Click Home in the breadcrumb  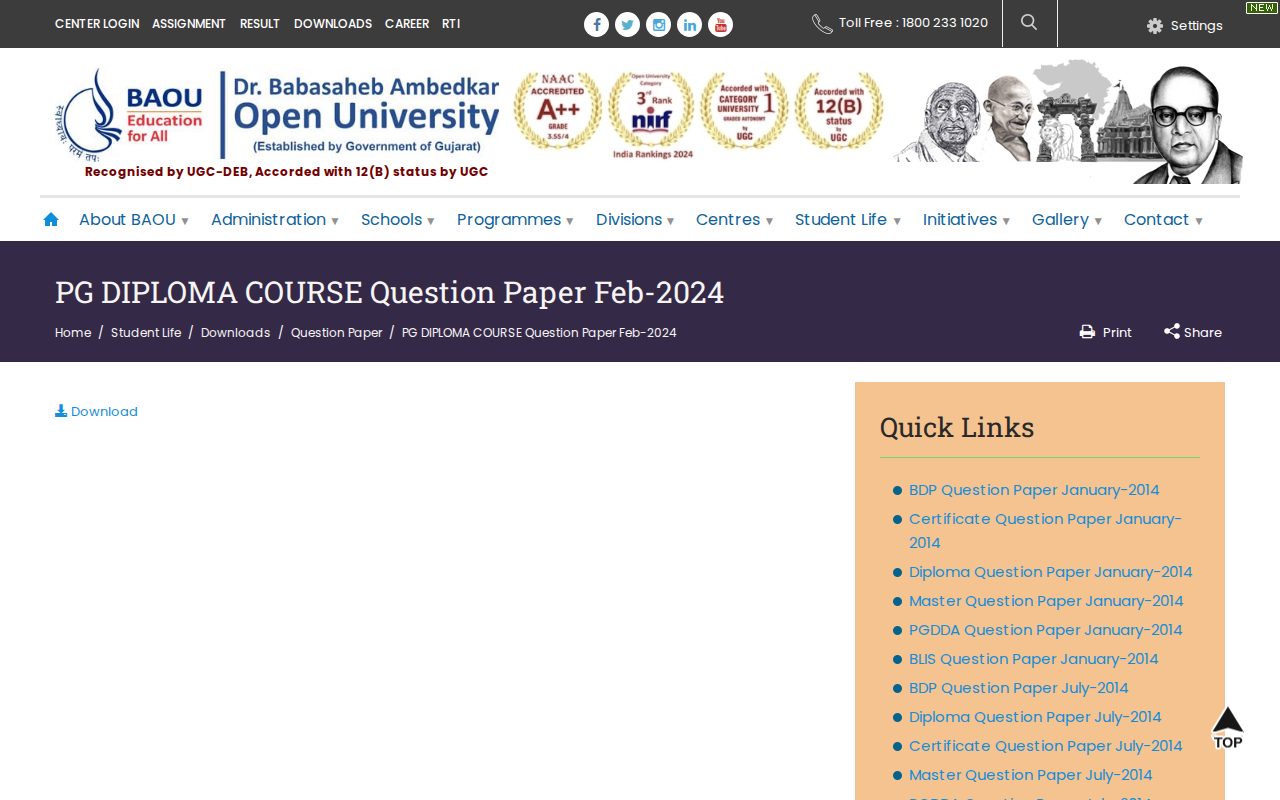click(x=73, y=333)
